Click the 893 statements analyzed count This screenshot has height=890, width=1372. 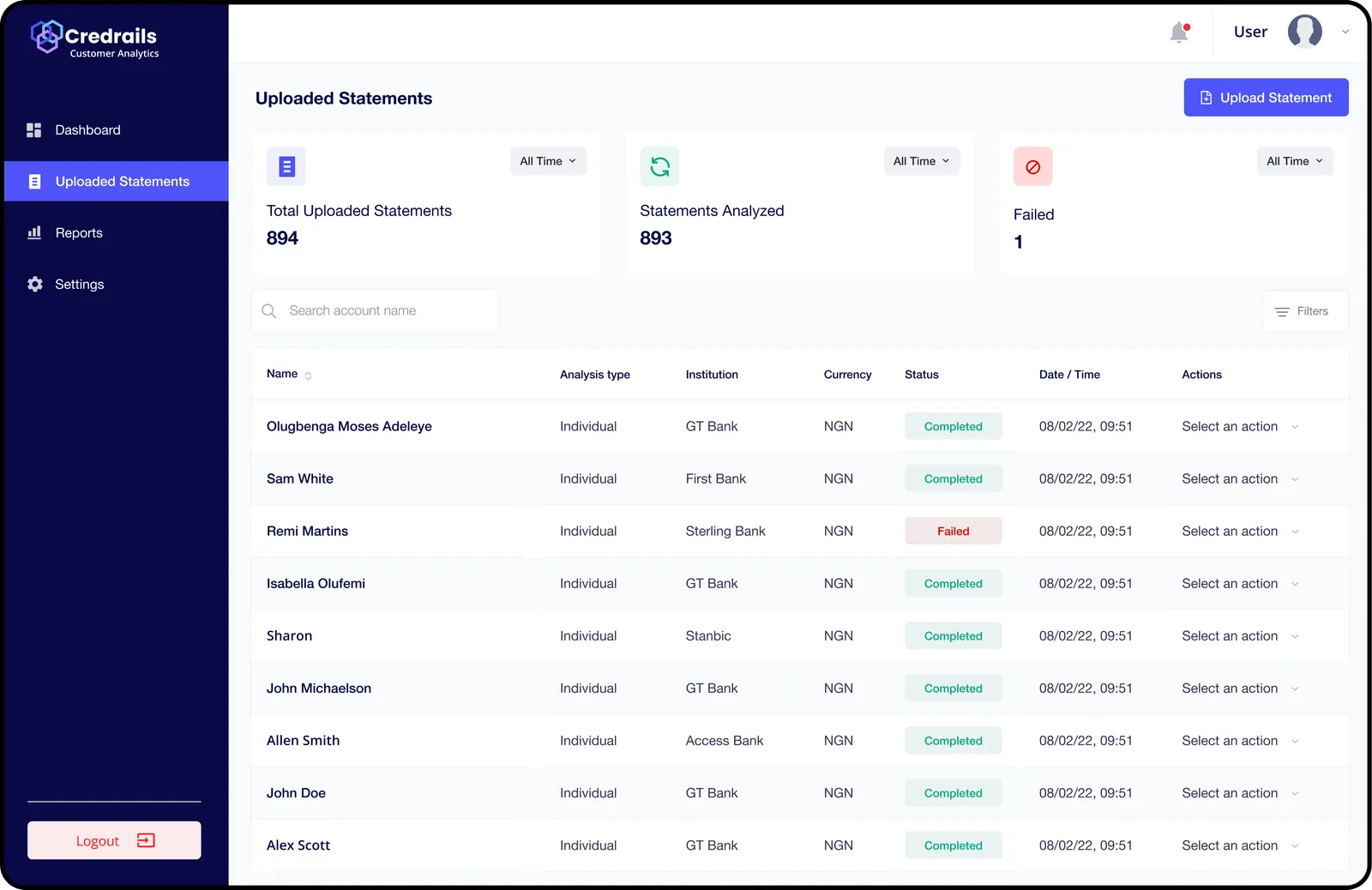click(656, 238)
